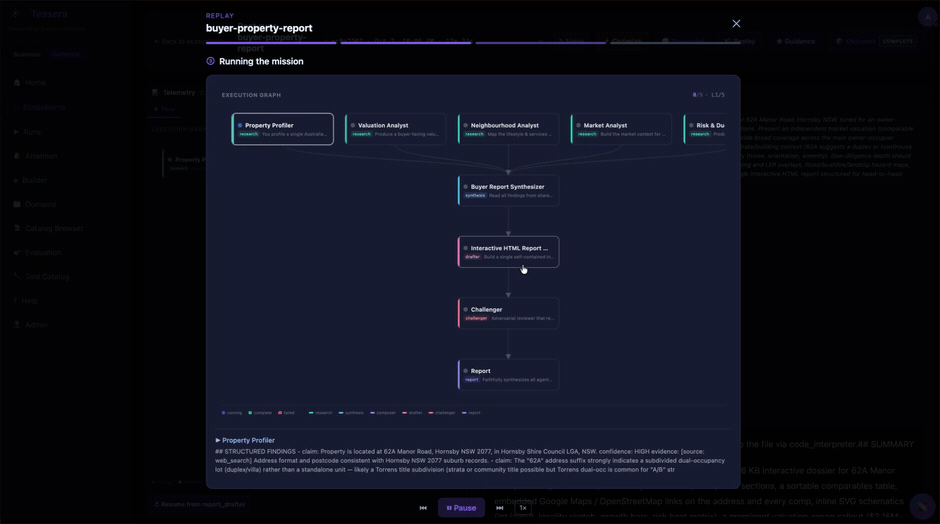This screenshot has width=940, height=524.
Task: Click the Attention bell icon in sidebar
Action: (17, 156)
